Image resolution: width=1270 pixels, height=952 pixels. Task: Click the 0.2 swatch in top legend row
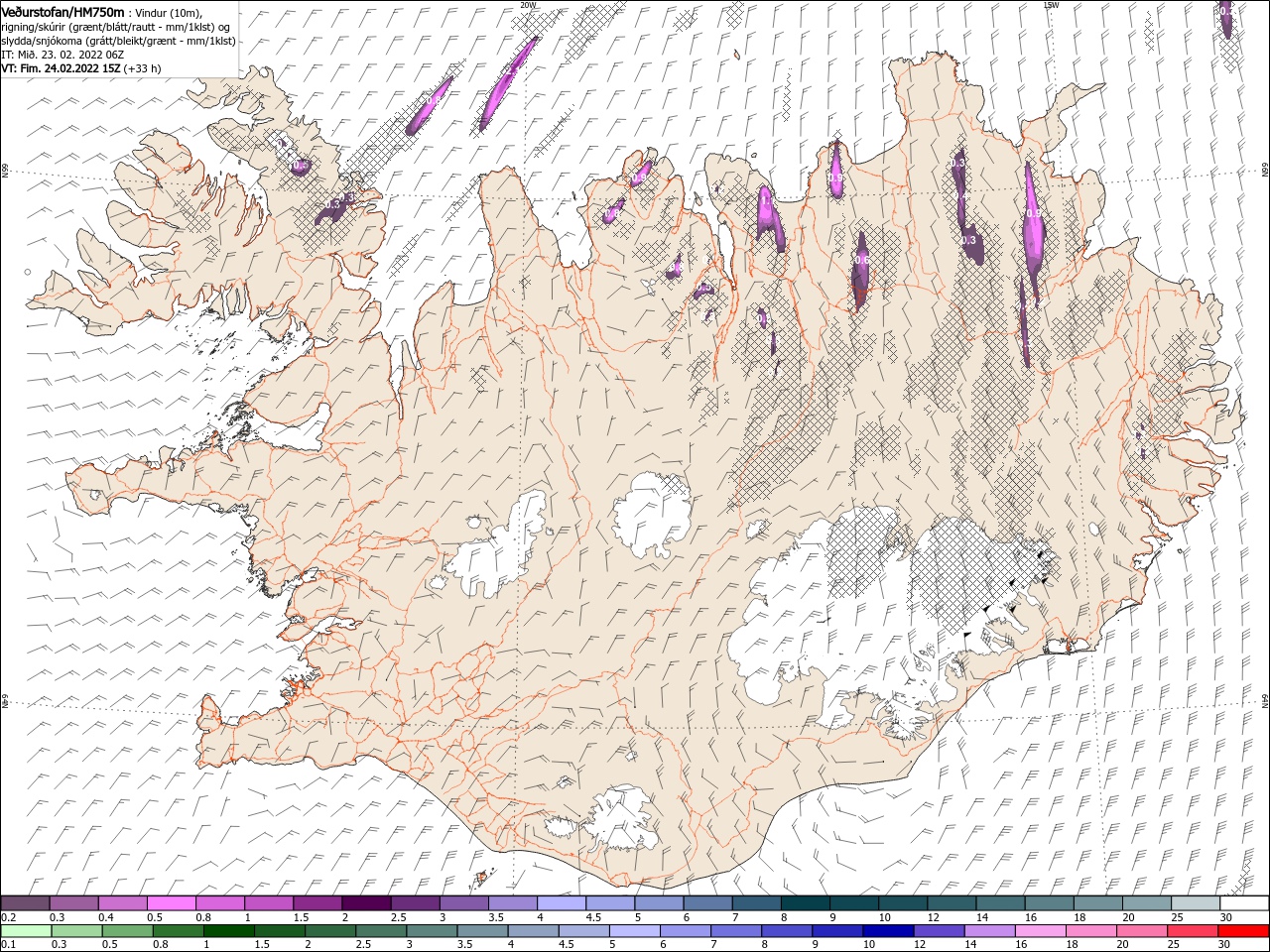[25, 903]
